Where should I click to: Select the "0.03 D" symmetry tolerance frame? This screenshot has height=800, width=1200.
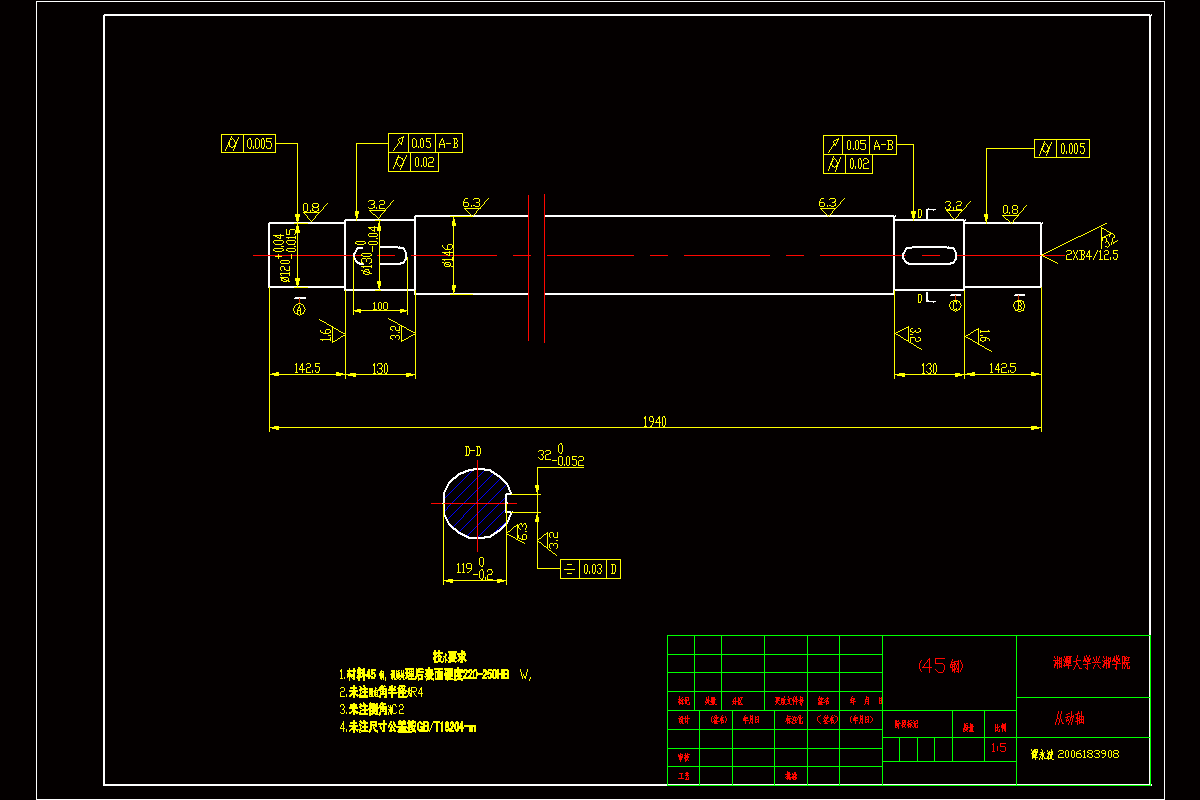589,569
